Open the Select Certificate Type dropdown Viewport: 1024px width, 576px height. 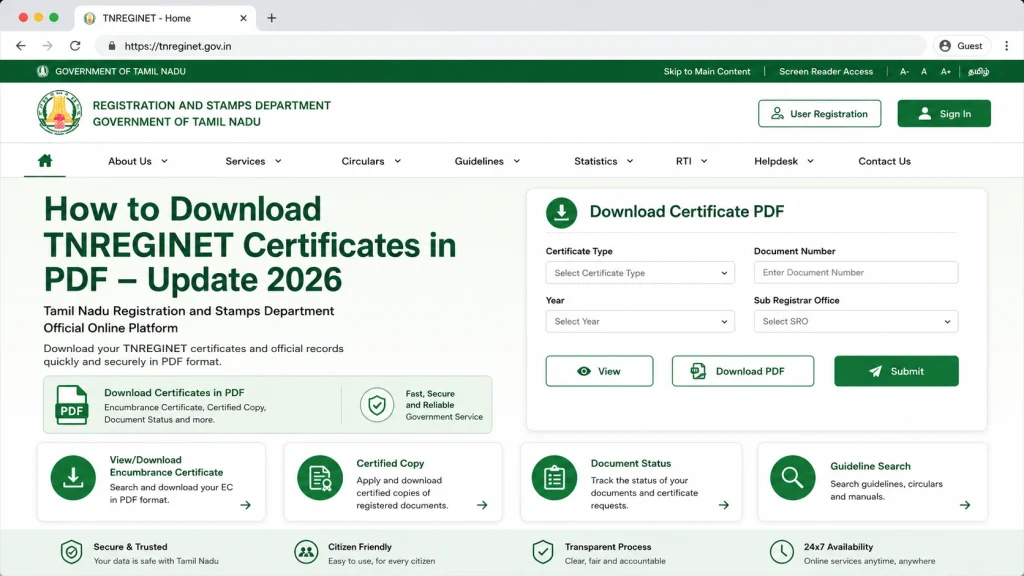[x=640, y=273]
